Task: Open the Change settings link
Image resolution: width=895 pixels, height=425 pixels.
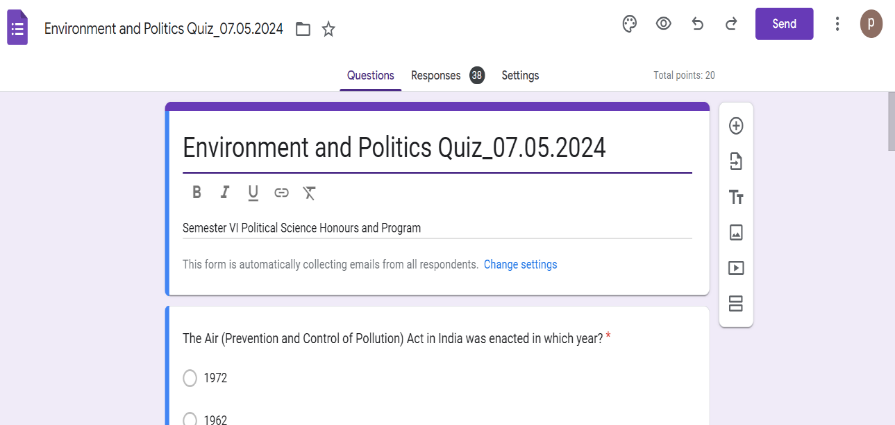Action: point(520,265)
